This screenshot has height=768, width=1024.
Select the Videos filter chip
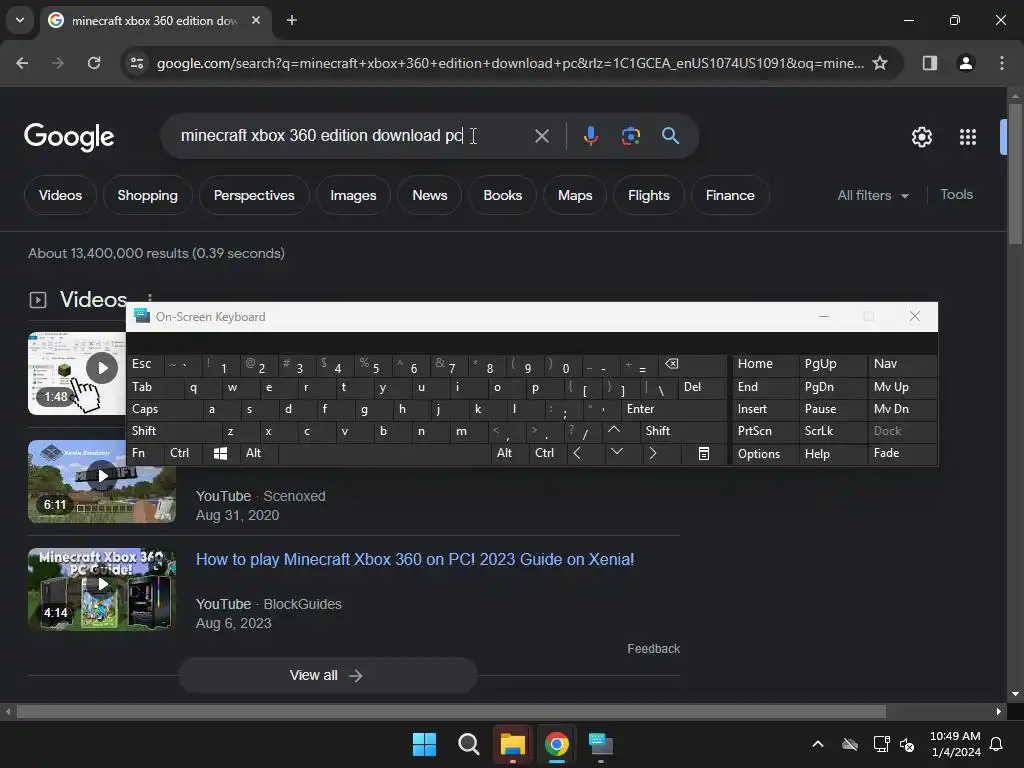pos(60,195)
